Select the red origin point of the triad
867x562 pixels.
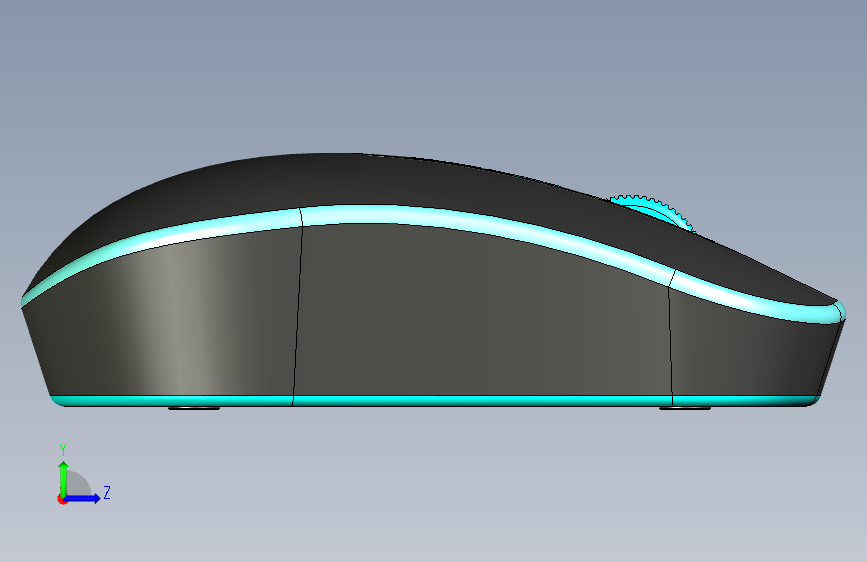[x=62, y=499]
